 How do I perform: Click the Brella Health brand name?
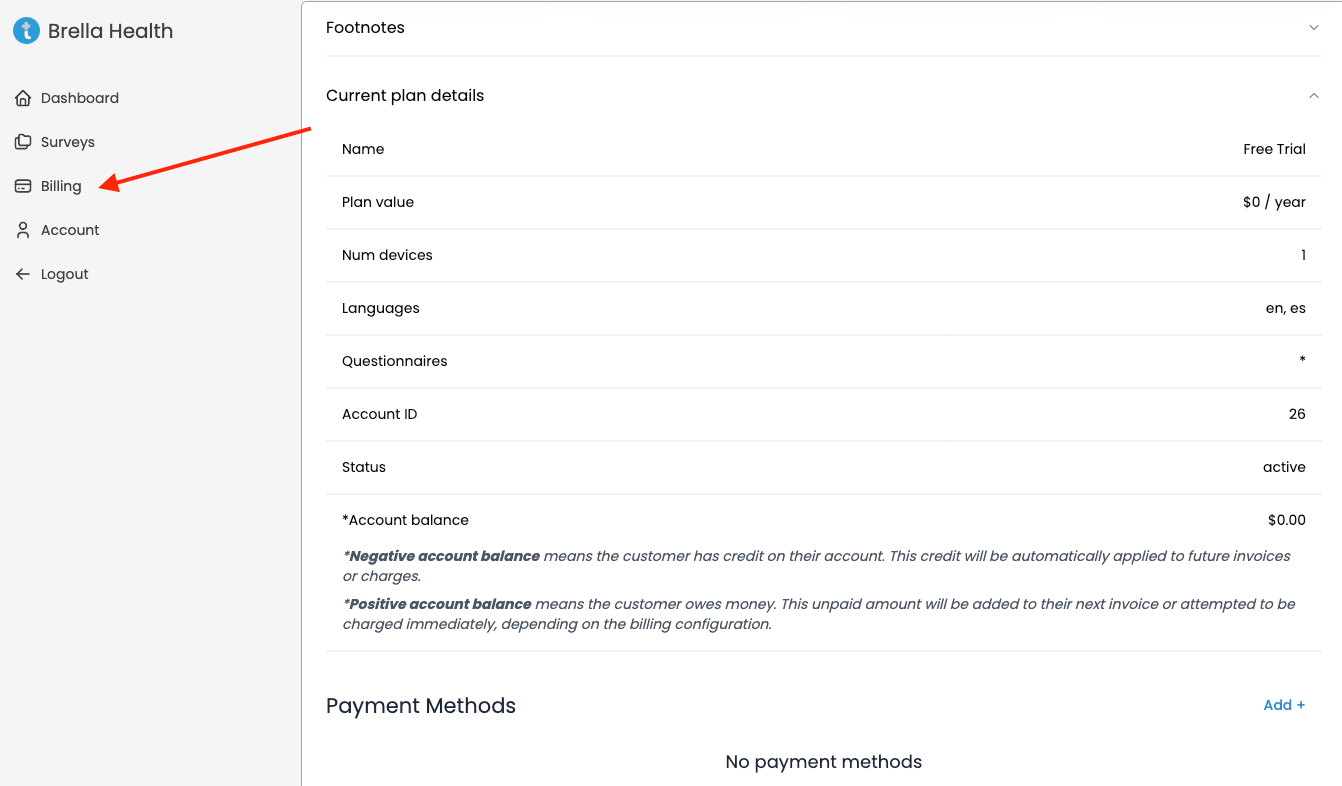110,31
